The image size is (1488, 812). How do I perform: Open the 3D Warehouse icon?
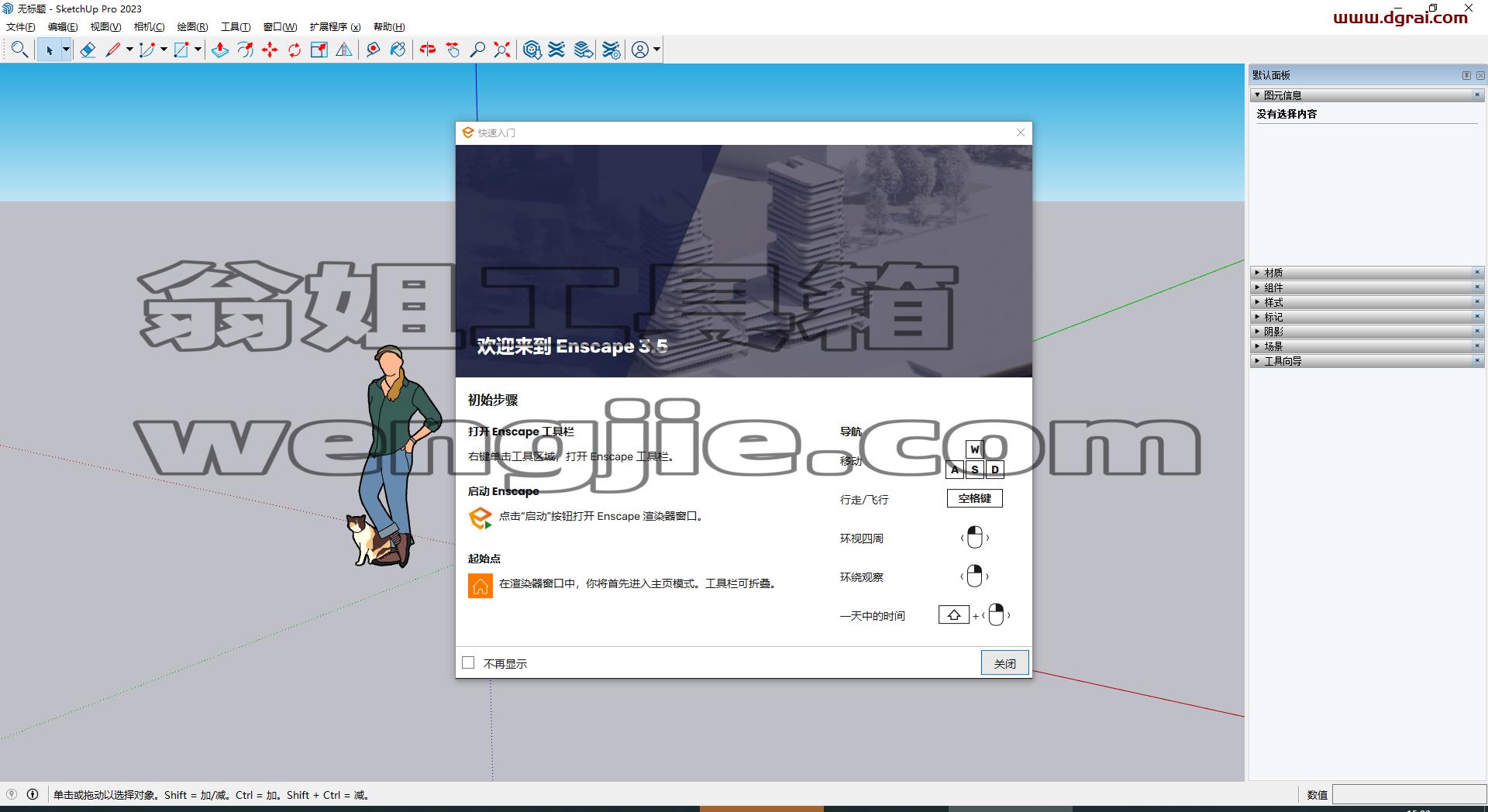(532, 50)
